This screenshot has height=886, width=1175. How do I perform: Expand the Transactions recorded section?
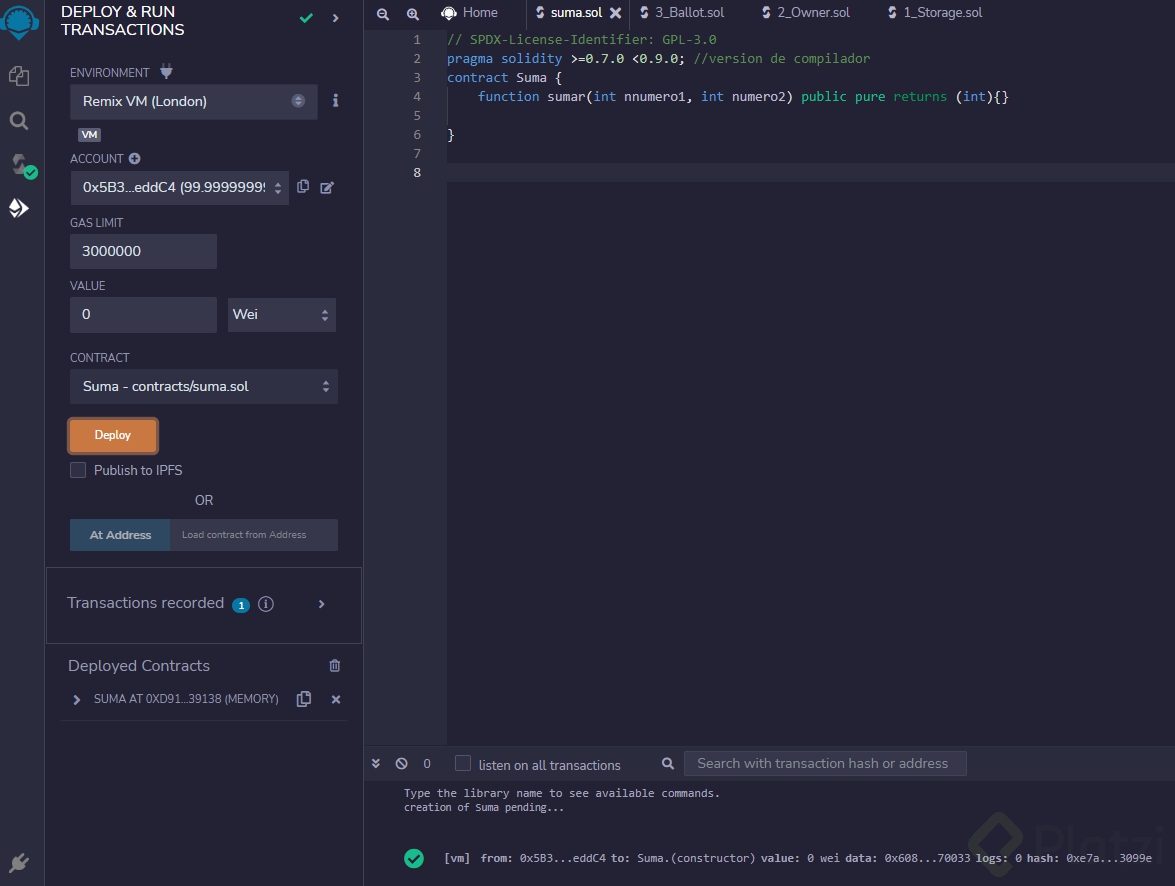(x=321, y=604)
